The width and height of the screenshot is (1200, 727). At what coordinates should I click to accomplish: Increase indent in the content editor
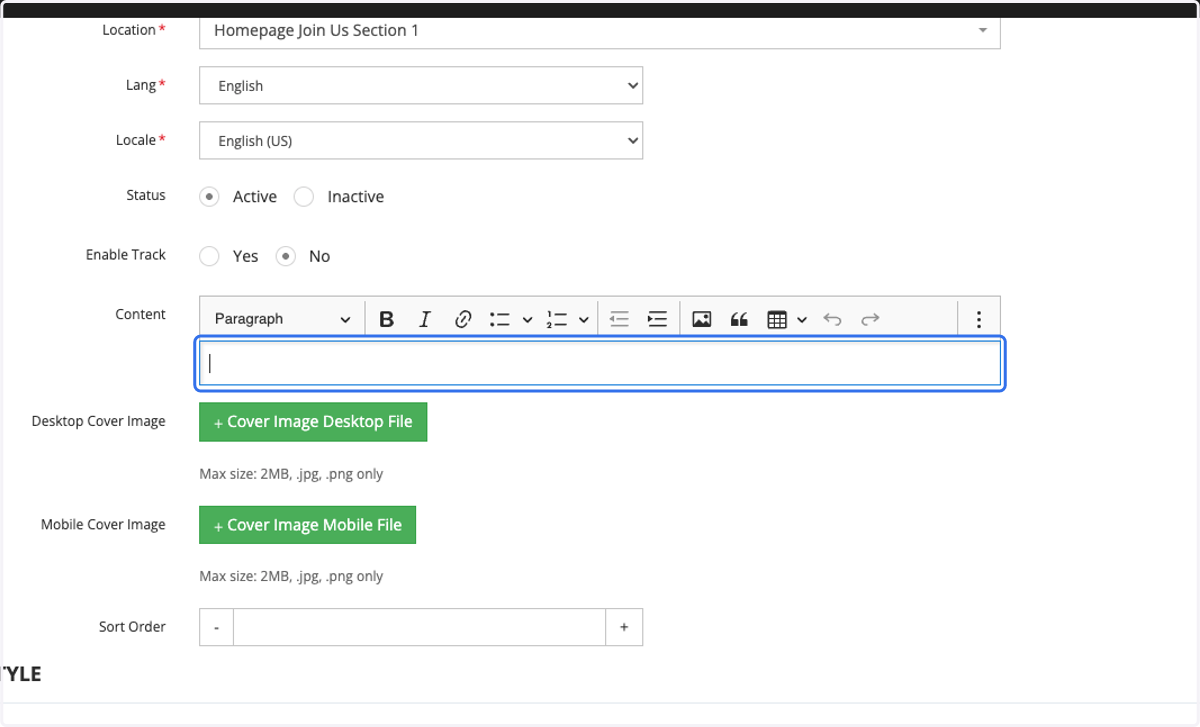pos(657,319)
